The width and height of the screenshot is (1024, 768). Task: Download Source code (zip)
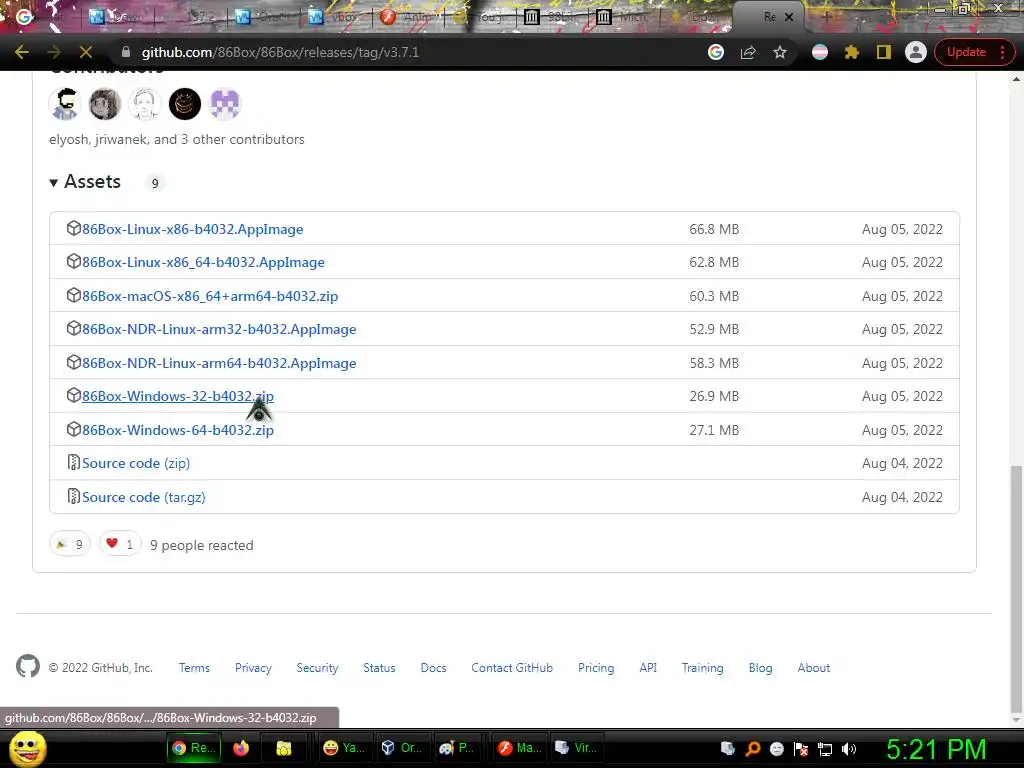pos(136,464)
